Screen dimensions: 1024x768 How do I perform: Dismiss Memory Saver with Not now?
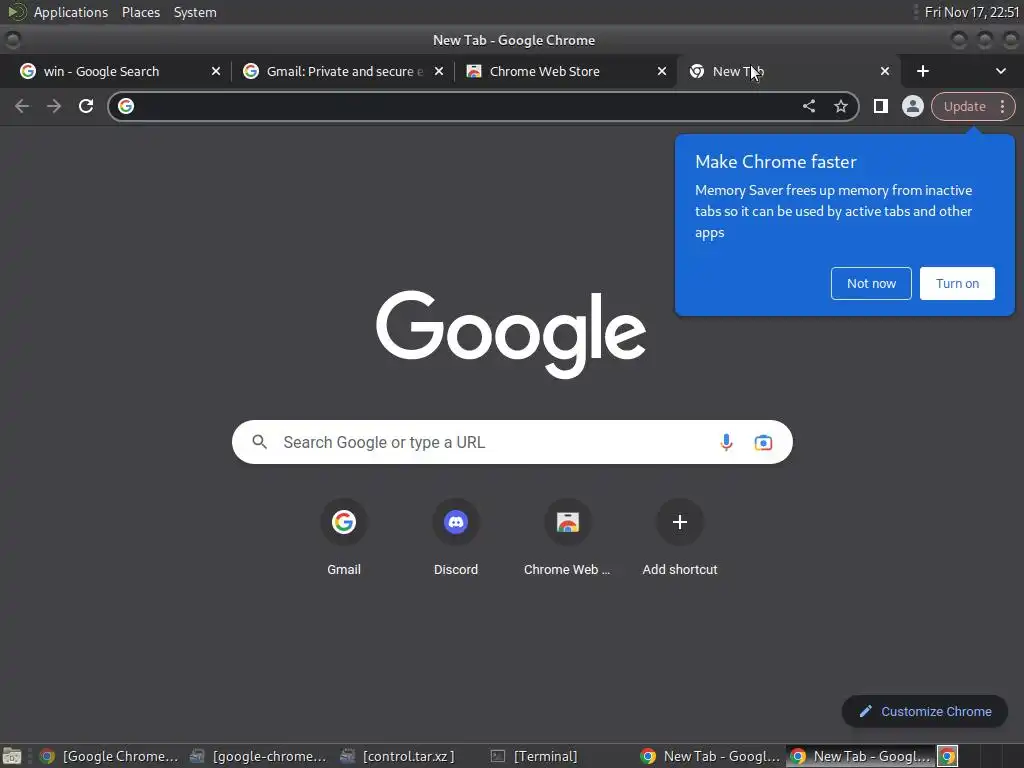click(871, 283)
